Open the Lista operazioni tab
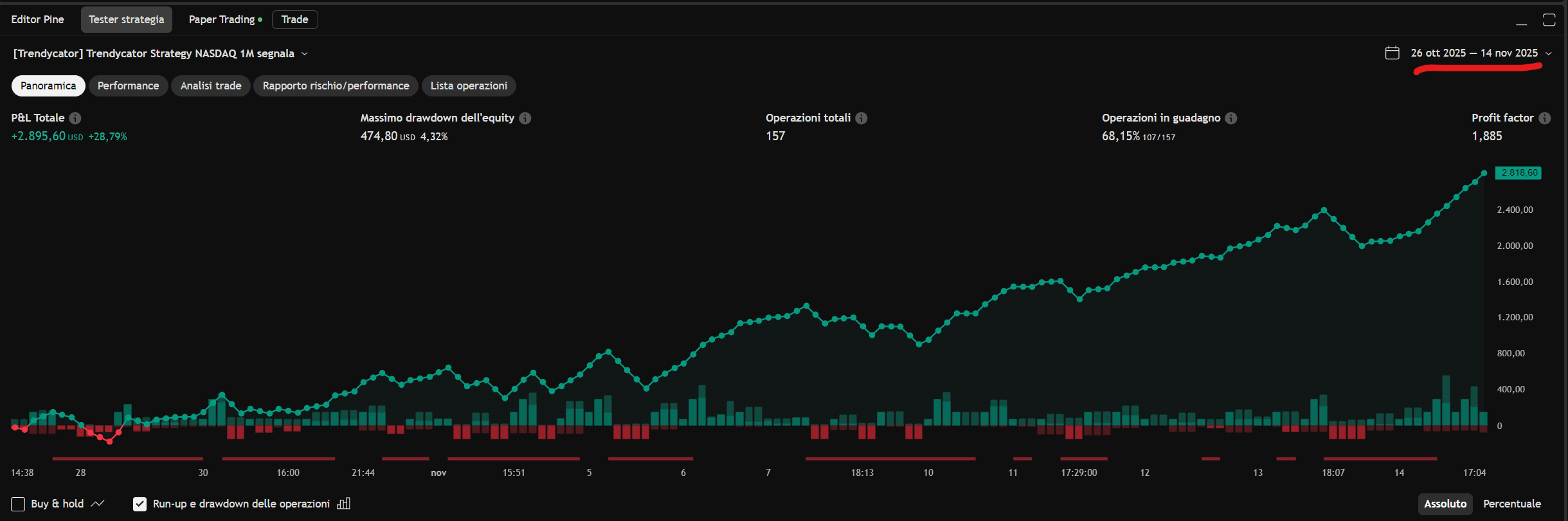The height and width of the screenshot is (521, 1568). coord(469,86)
